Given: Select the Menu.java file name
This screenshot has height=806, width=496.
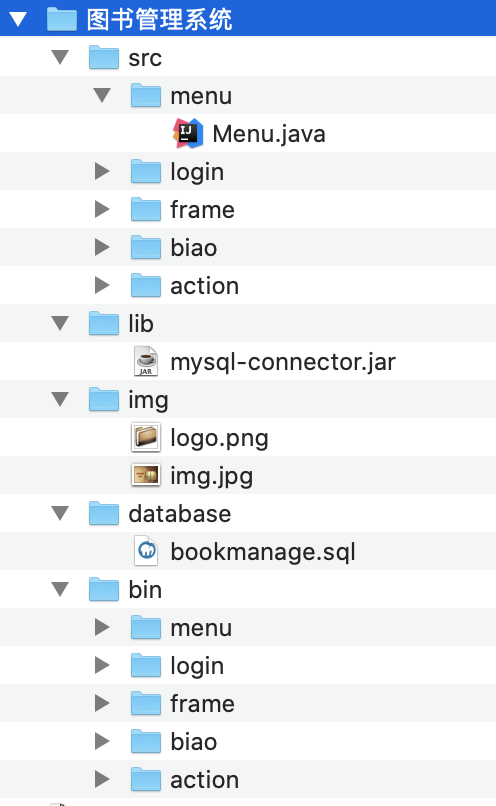Looking at the screenshot, I should pyautogui.click(x=269, y=134).
